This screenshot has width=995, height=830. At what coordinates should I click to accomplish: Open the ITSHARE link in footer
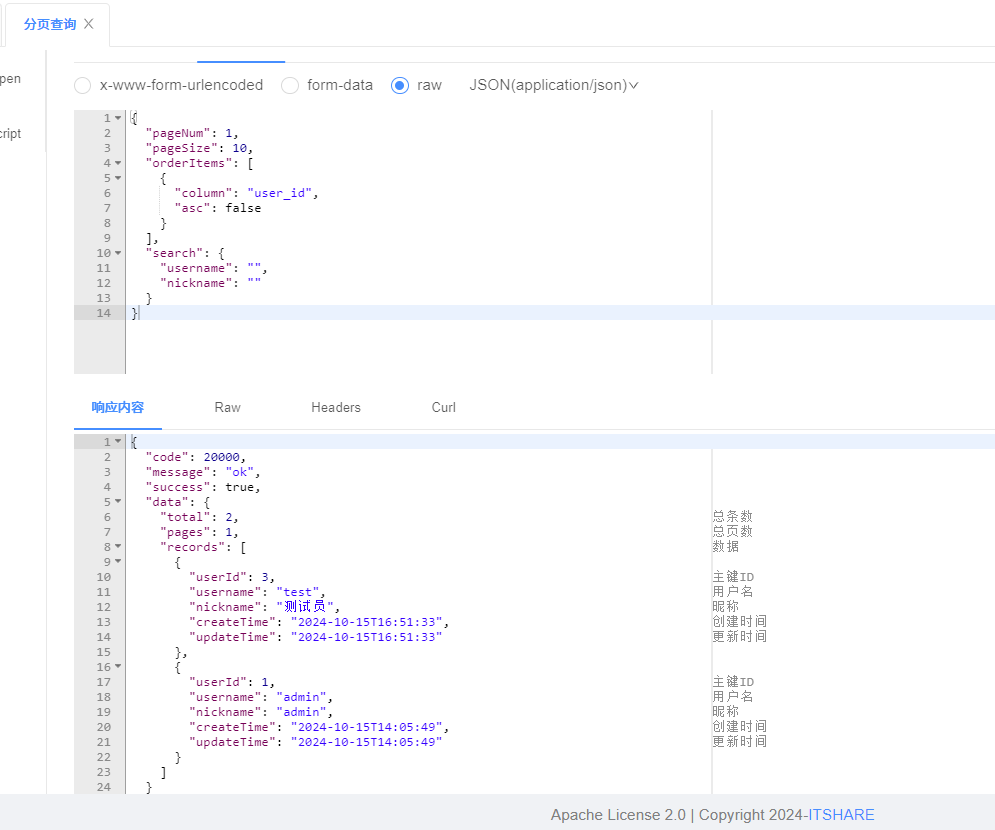point(841,815)
